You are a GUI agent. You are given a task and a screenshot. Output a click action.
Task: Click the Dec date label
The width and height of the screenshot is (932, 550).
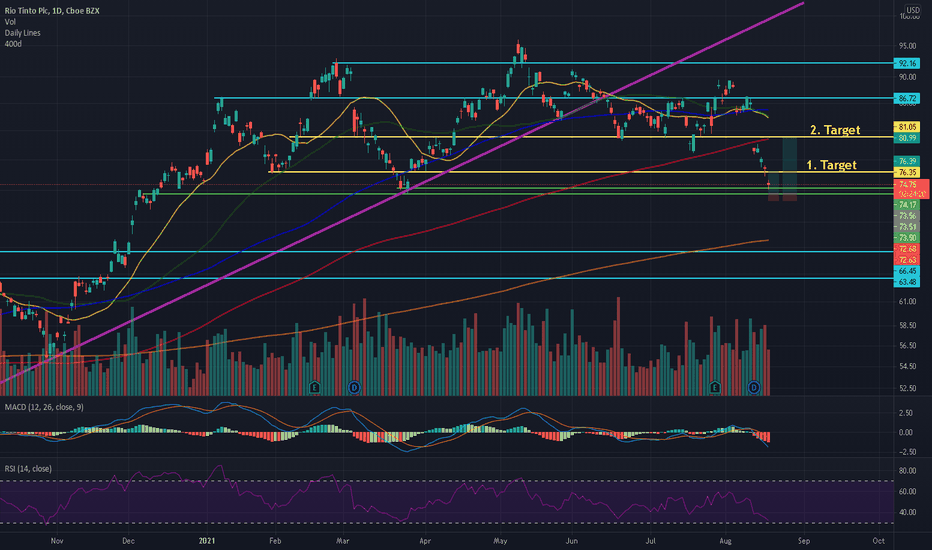(128, 541)
